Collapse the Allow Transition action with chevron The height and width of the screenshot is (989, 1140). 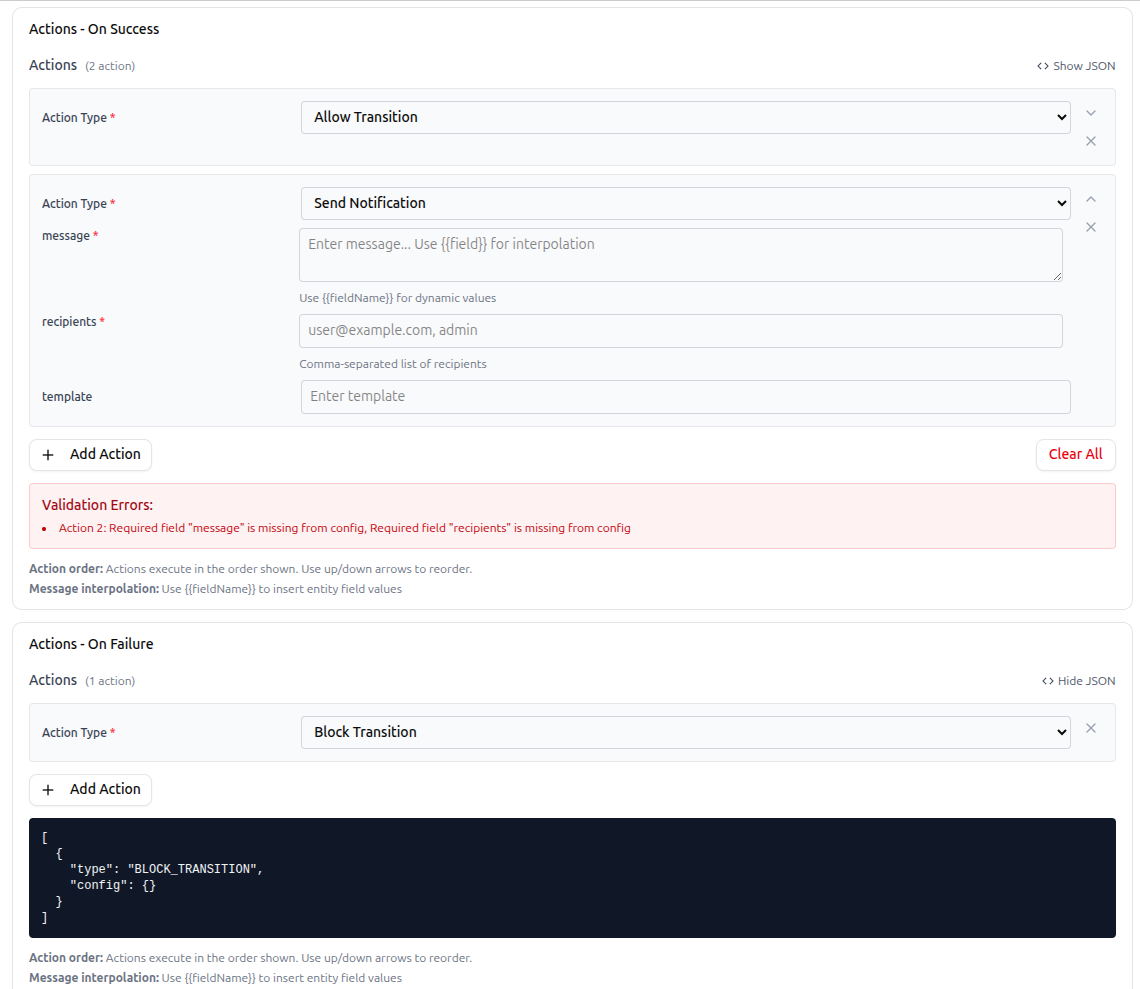[x=1090, y=113]
